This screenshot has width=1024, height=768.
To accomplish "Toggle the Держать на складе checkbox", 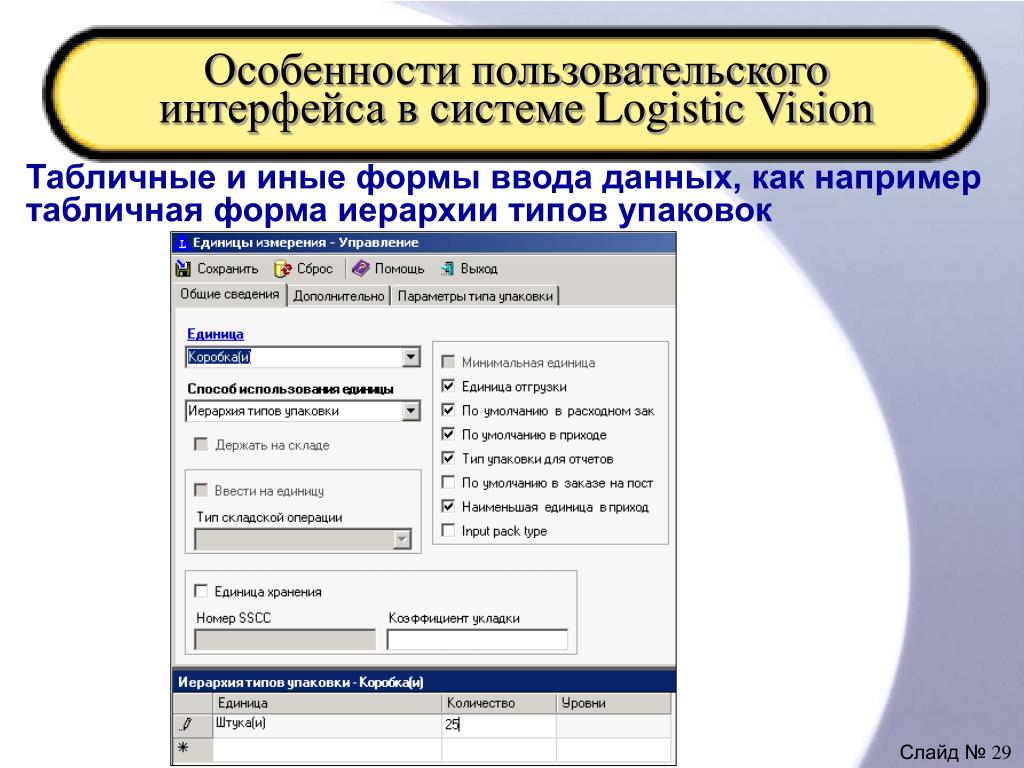I will coord(200,445).
